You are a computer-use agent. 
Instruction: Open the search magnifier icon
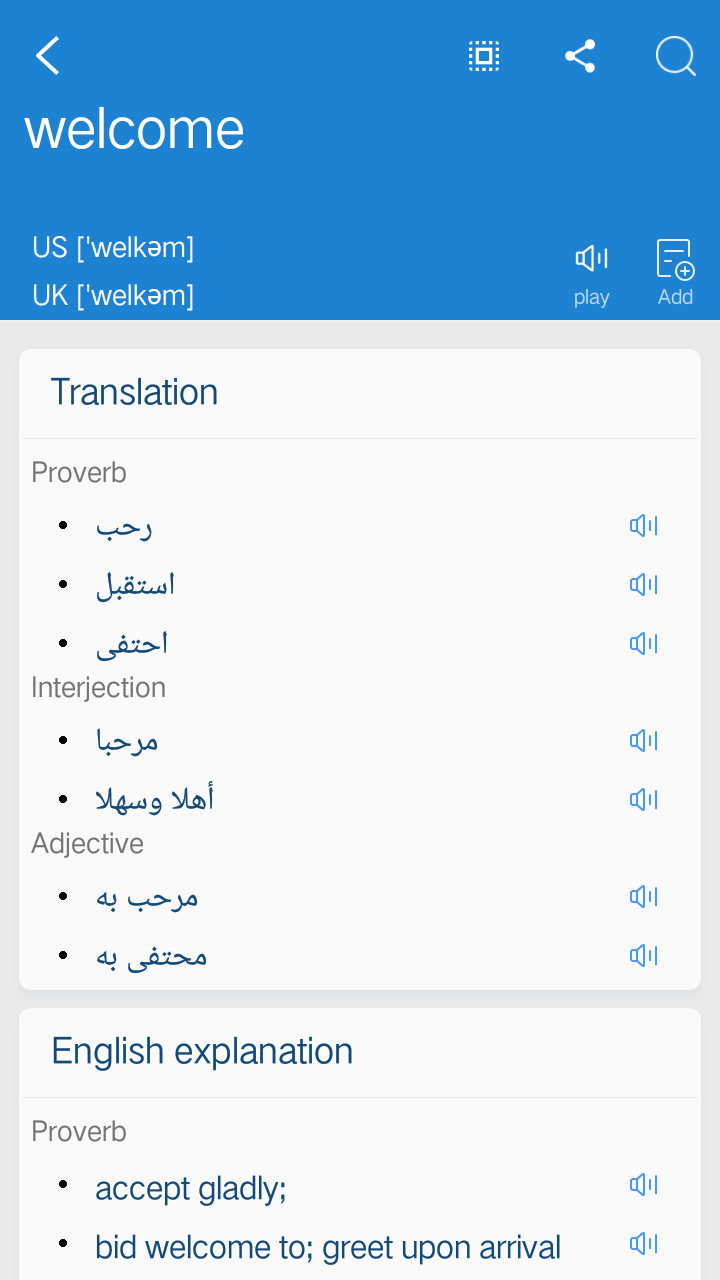(x=676, y=56)
